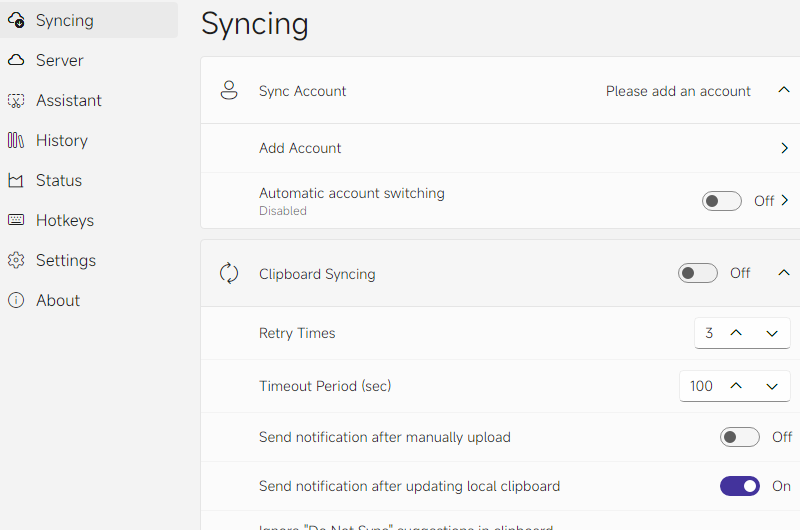
Task: Navigate to Hotkeys
Action: click(89, 220)
